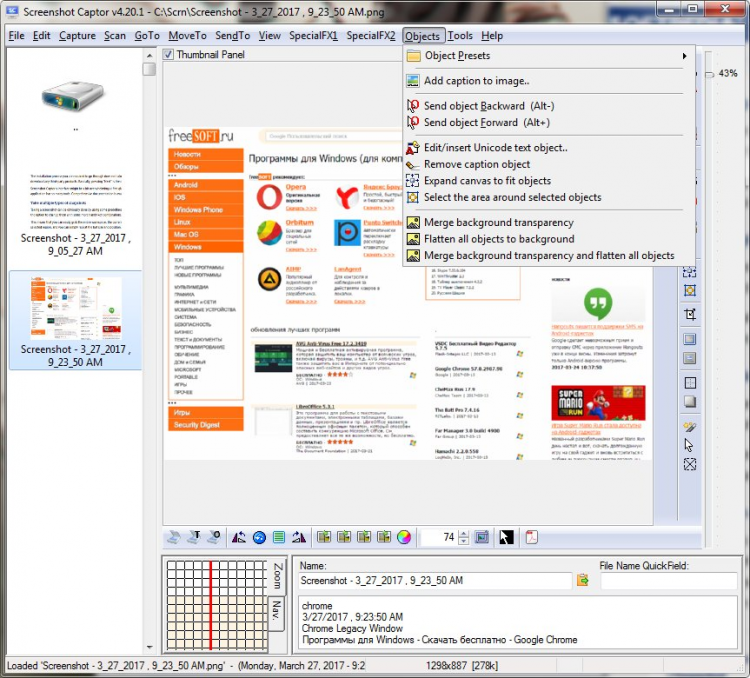The width and height of the screenshot is (750, 678).
Task: Decrease the 74 value with down arrow
Action: [463, 541]
